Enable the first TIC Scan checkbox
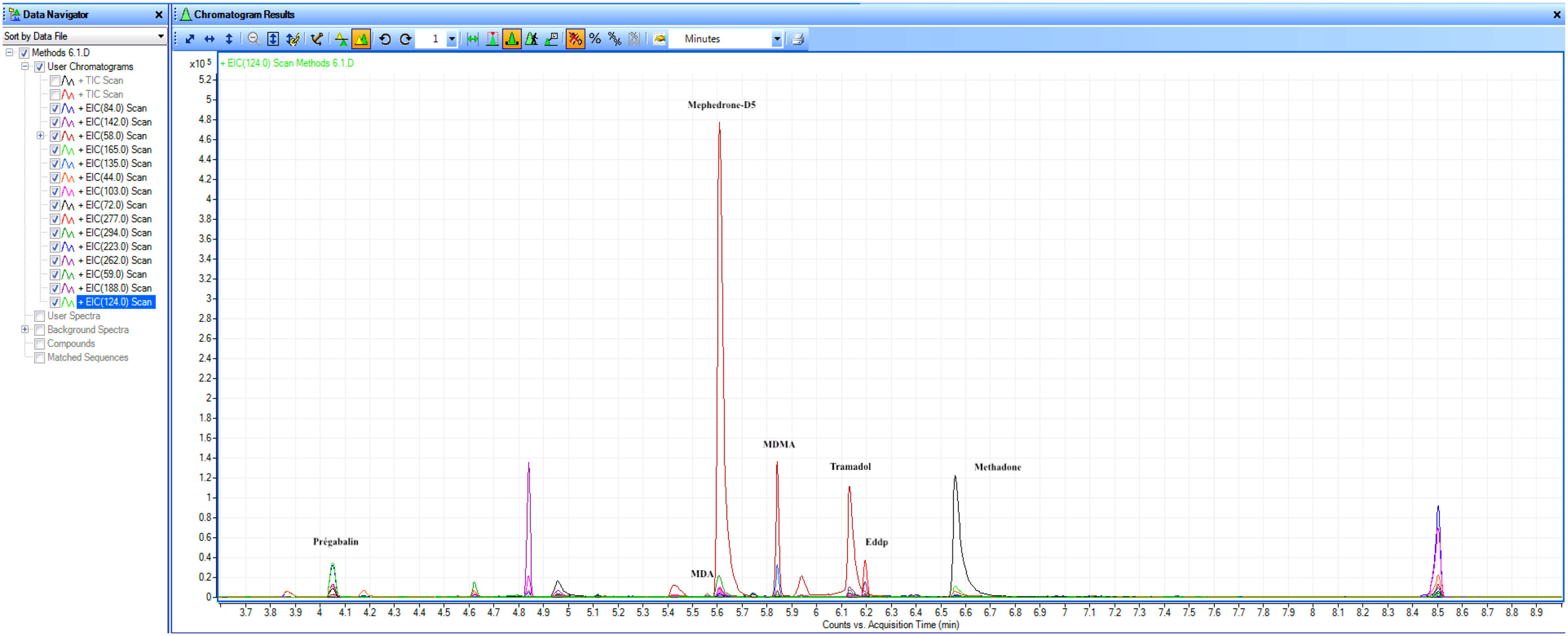Image resolution: width=1568 pixels, height=636 pixels. (56, 80)
